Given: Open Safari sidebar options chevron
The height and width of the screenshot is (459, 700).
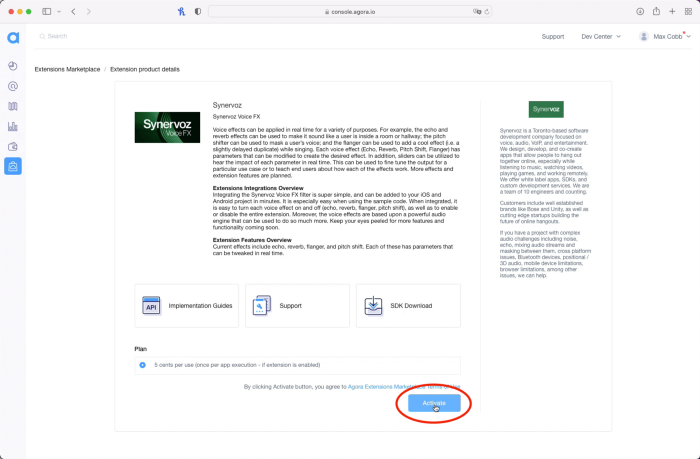Looking at the screenshot, I should [x=59, y=12].
